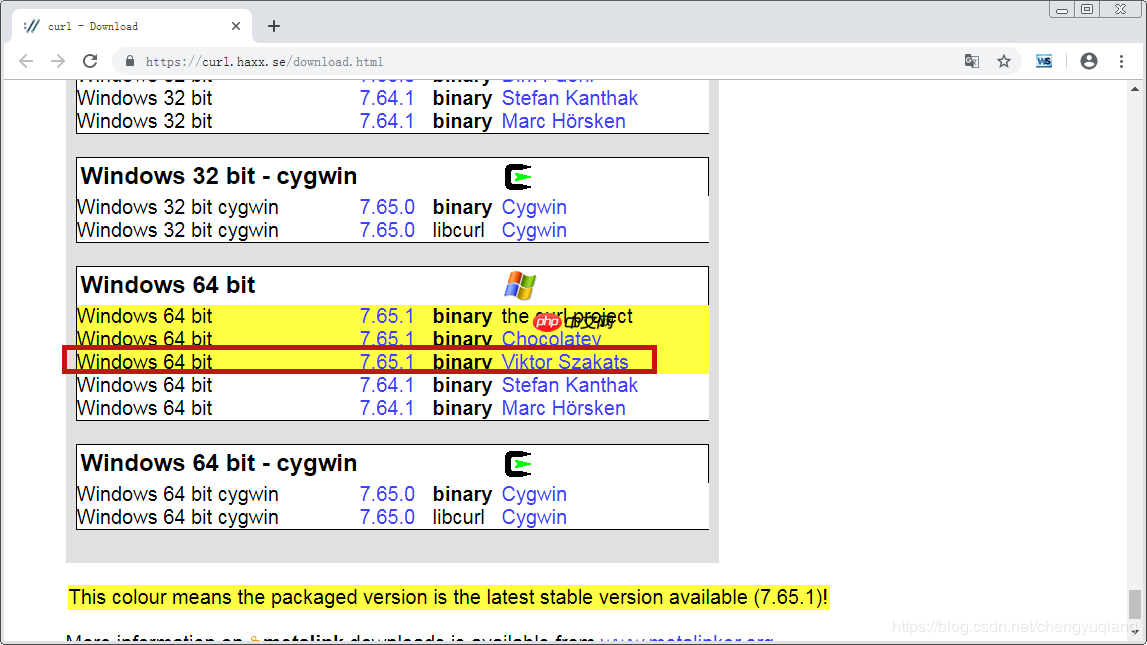The image size is (1147, 645).
Task: Click the browser profile avatar
Action: 1089,61
